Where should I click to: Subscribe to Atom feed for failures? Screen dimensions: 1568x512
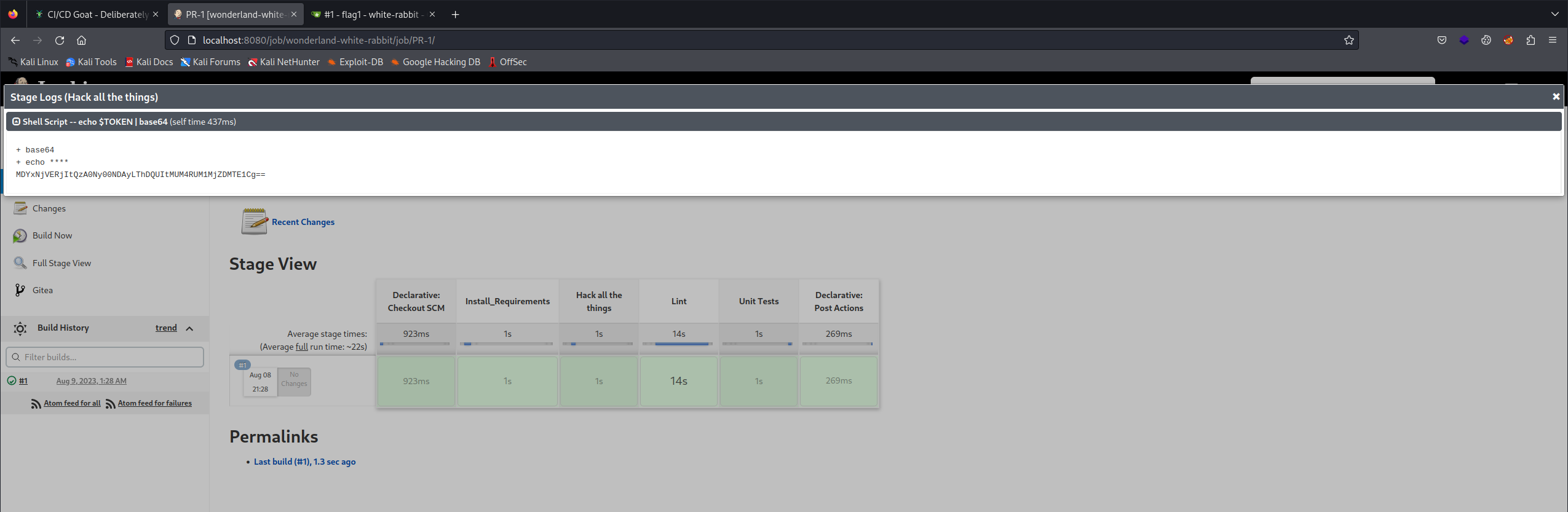[154, 403]
